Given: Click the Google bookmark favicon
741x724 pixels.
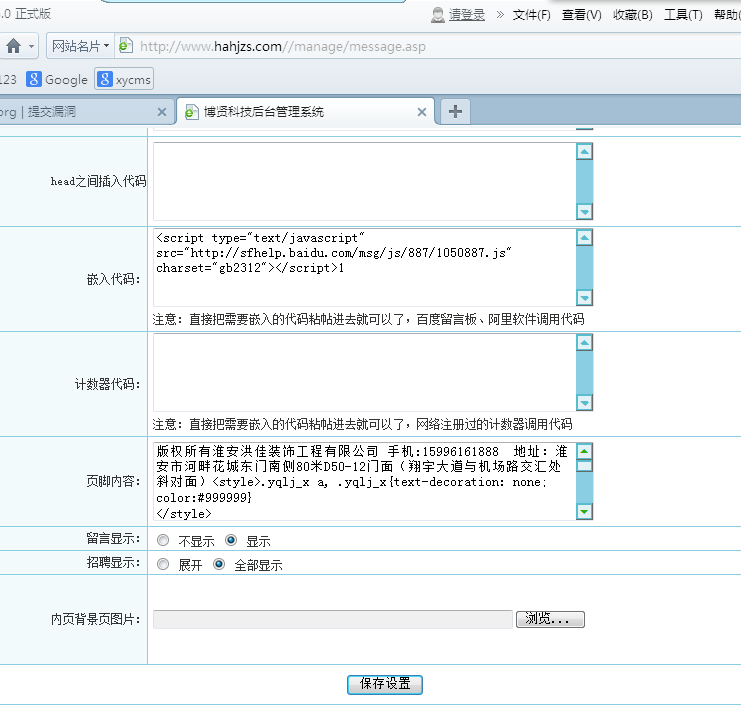Looking at the screenshot, I should click(34, 79).
